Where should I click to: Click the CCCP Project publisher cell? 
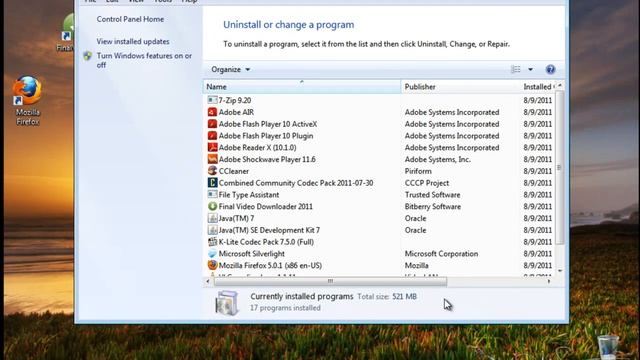click(427, 183)
